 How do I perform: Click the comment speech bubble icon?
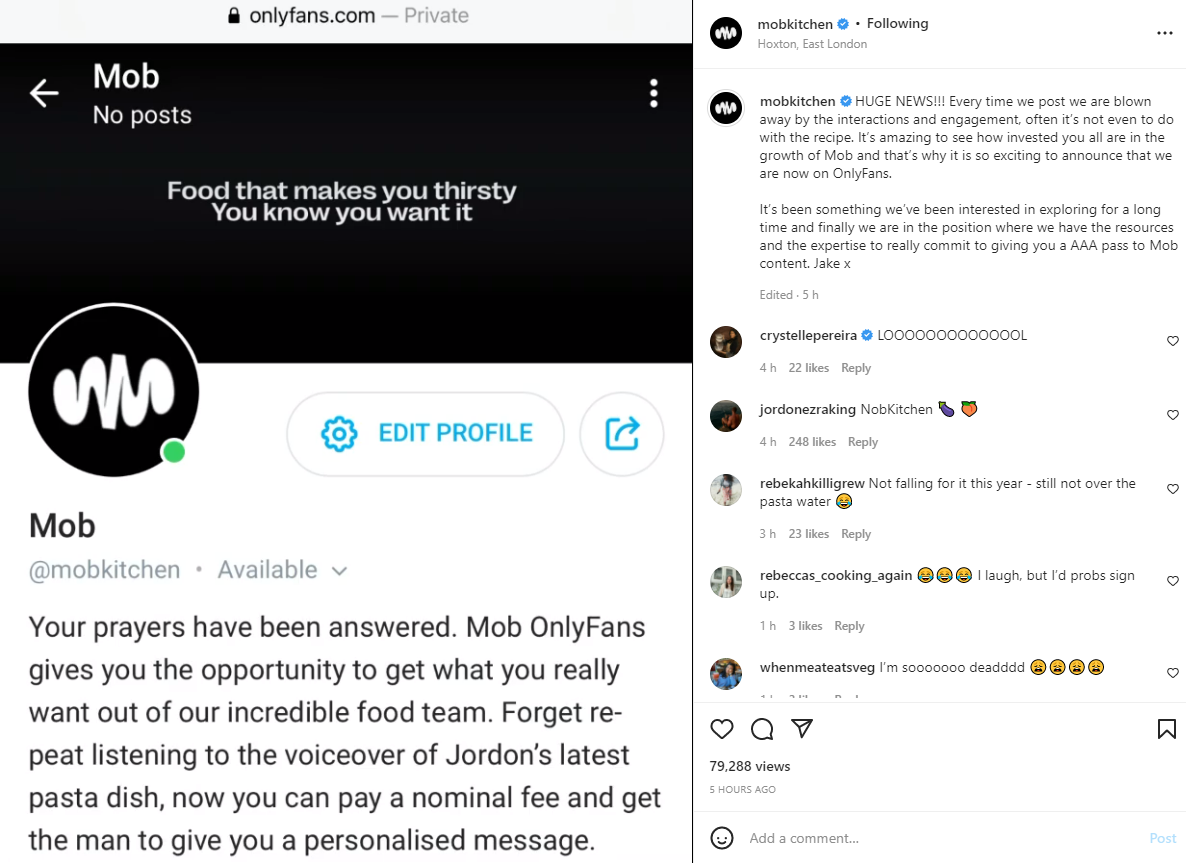tap(762, 729)
